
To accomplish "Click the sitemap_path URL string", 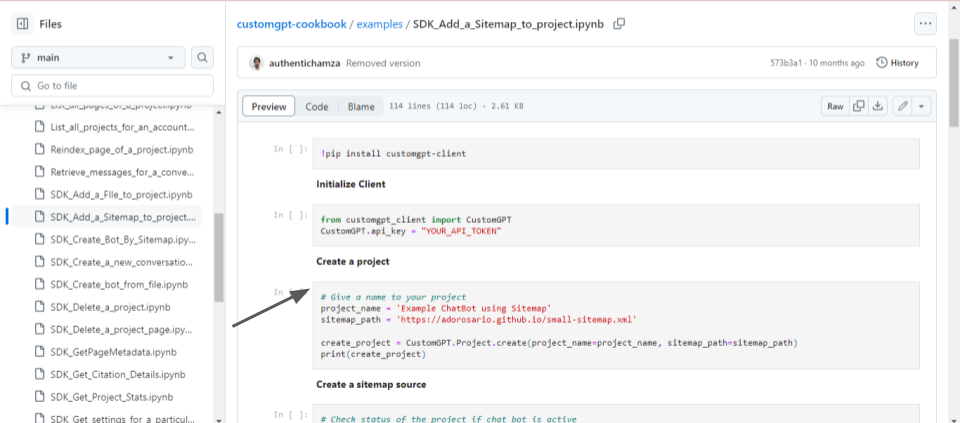I will 517,320.
